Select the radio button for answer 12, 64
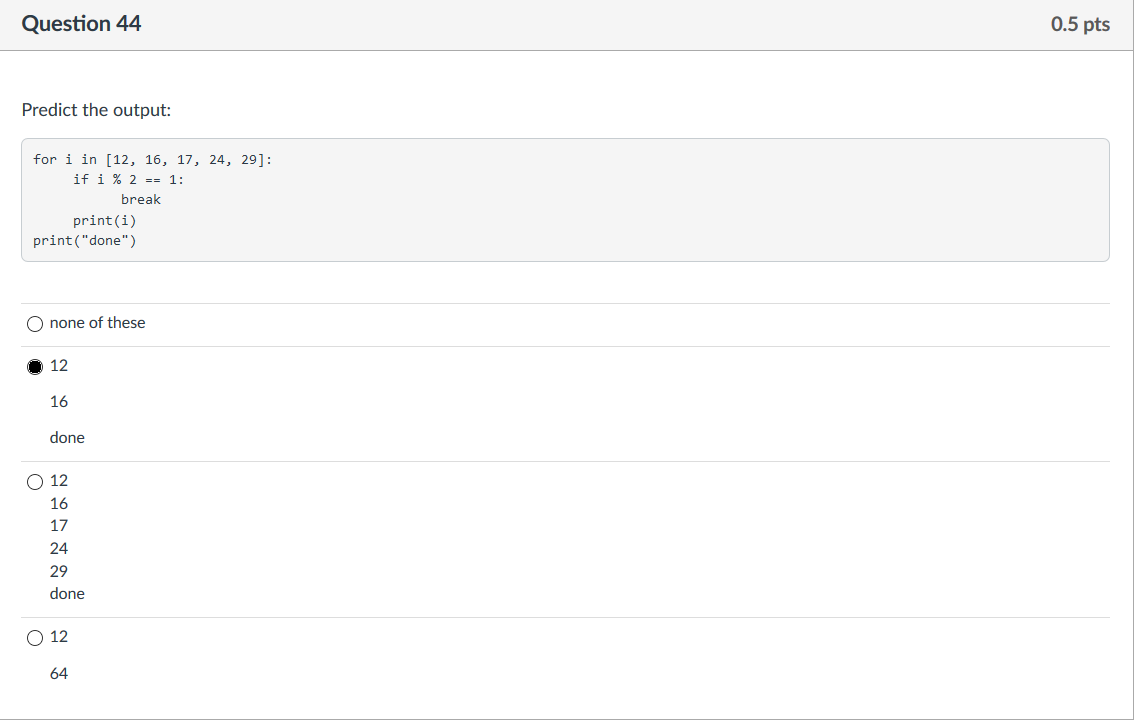The height and width of the screenshot is (720, 1134). click(35, 638)
